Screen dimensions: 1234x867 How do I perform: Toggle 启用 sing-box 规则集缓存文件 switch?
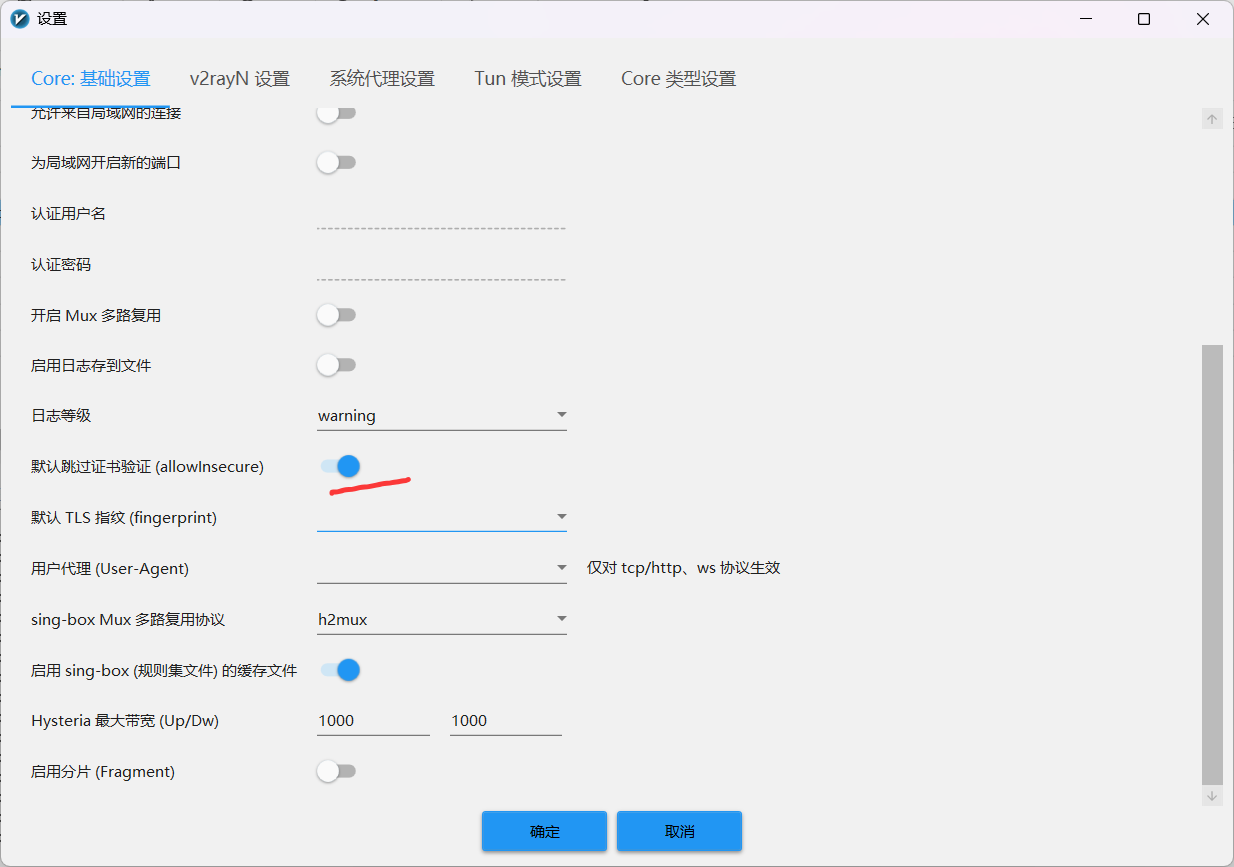(340, 670)
